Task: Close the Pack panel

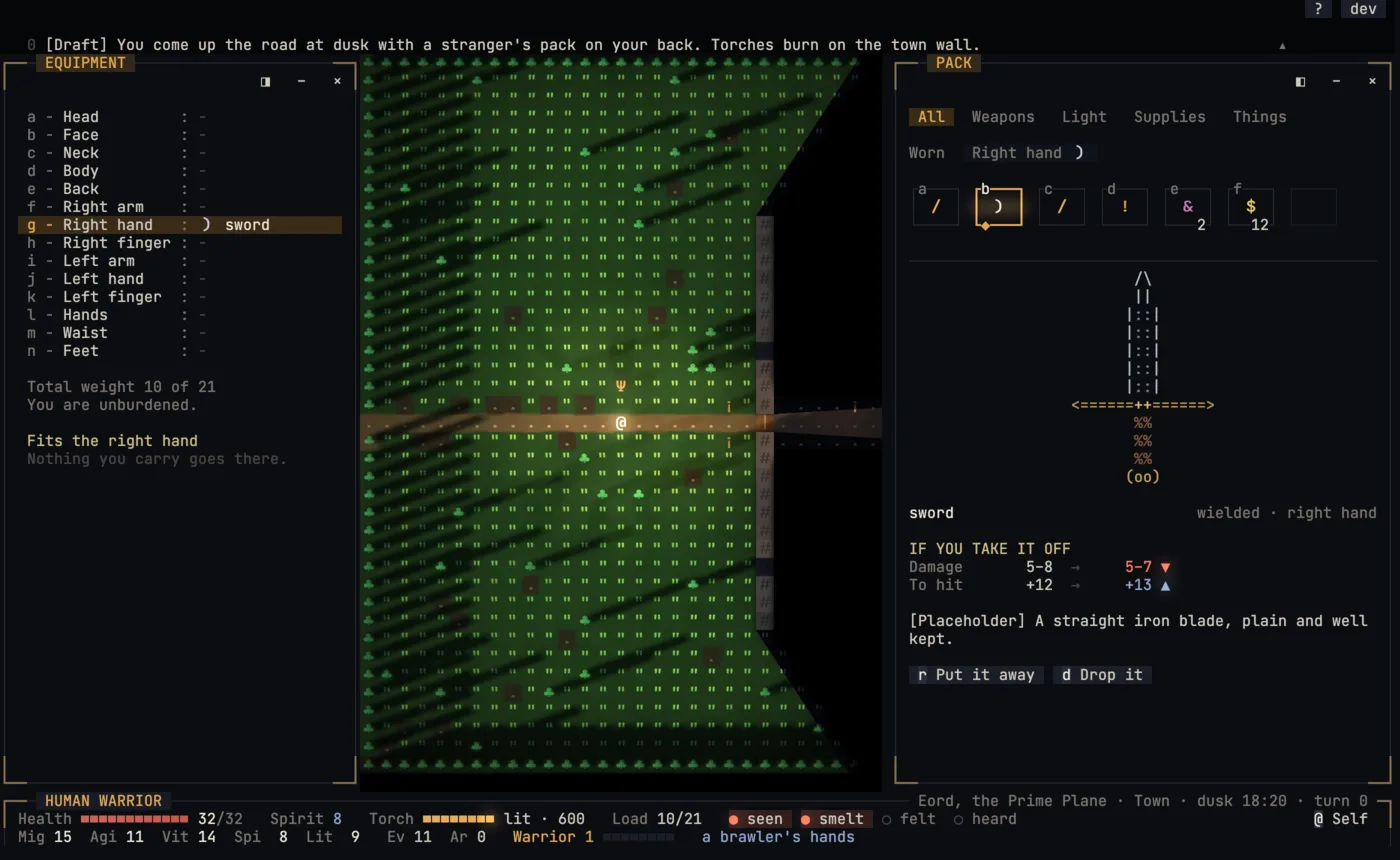Action: coord(1372,81)
